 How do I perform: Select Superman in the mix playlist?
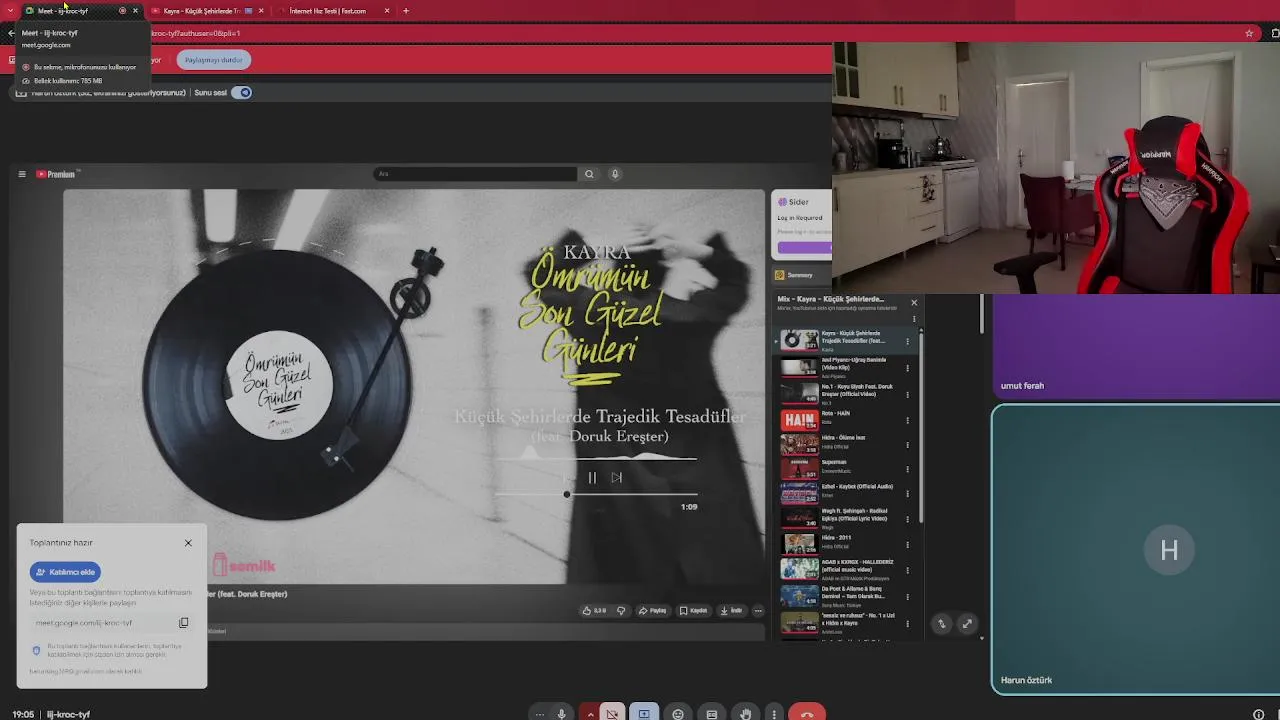845,467
